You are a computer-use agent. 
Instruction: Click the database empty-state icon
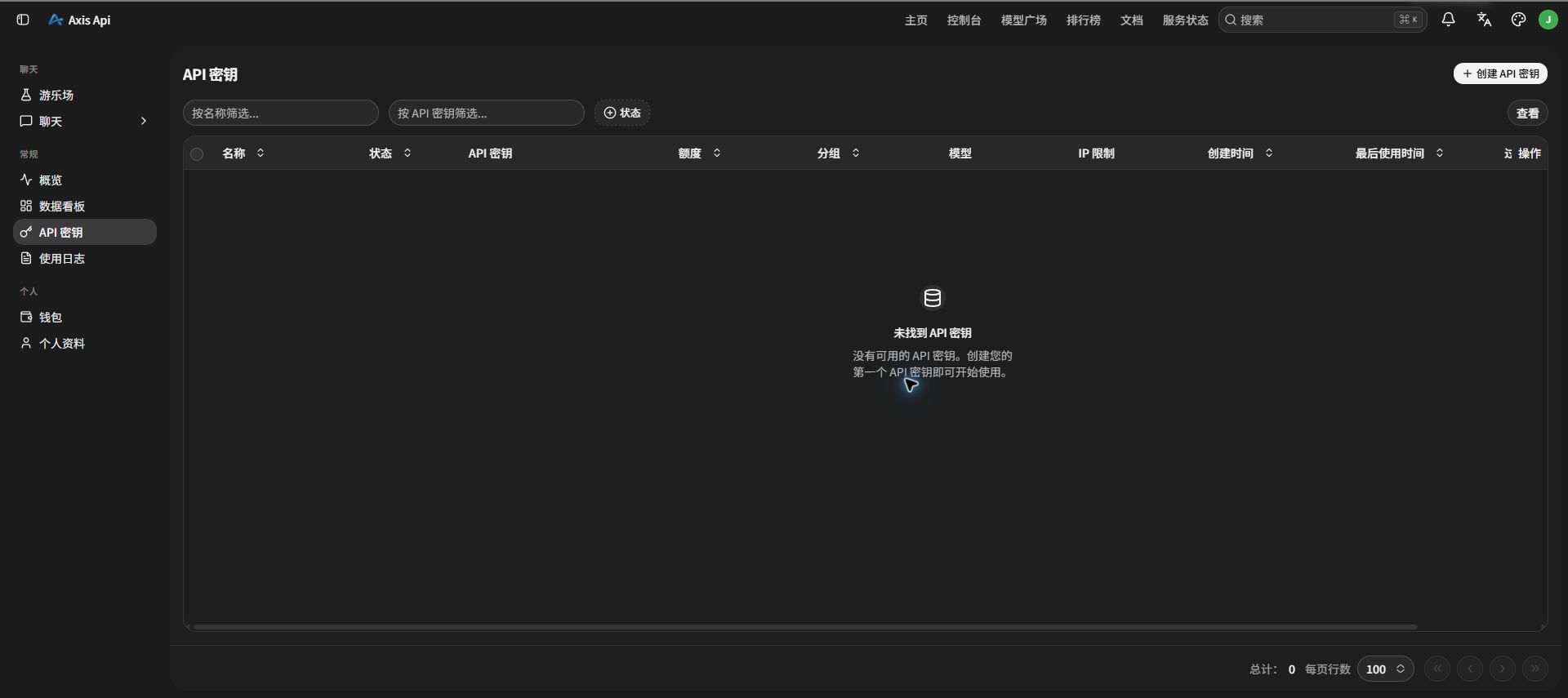coord(932,298)
